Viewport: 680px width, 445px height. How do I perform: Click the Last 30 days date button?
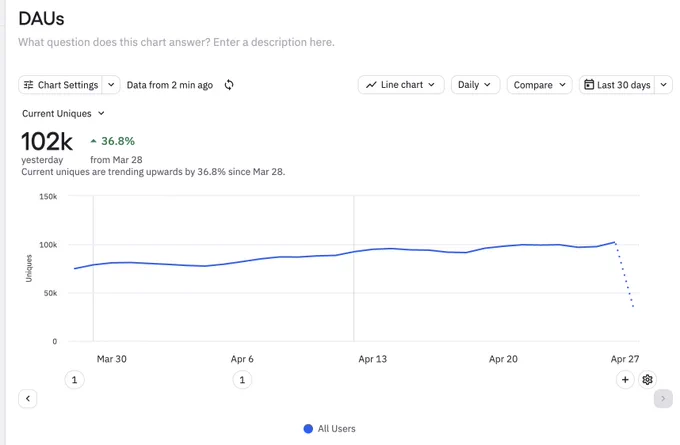(x=617, y=85)
